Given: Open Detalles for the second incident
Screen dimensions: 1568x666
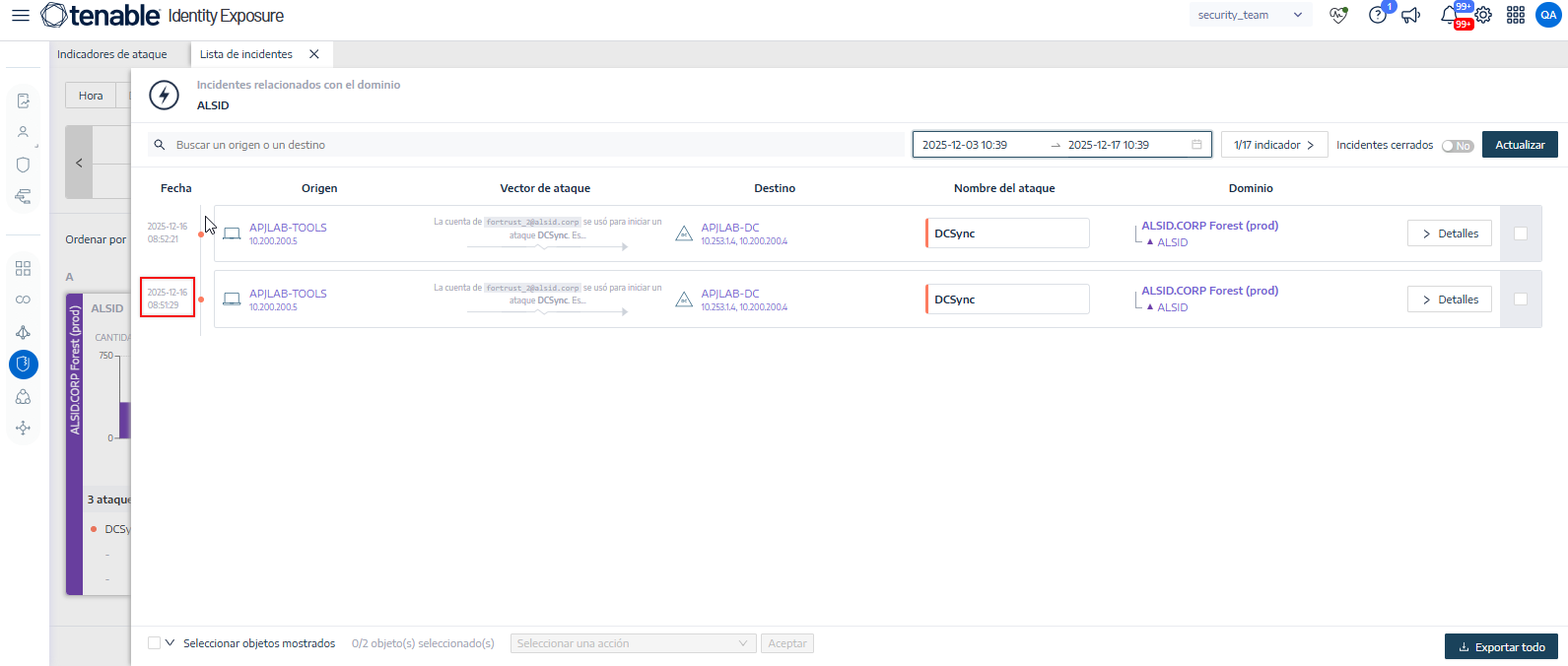Looking at the screenshot, I should (x=1449, y=300).
